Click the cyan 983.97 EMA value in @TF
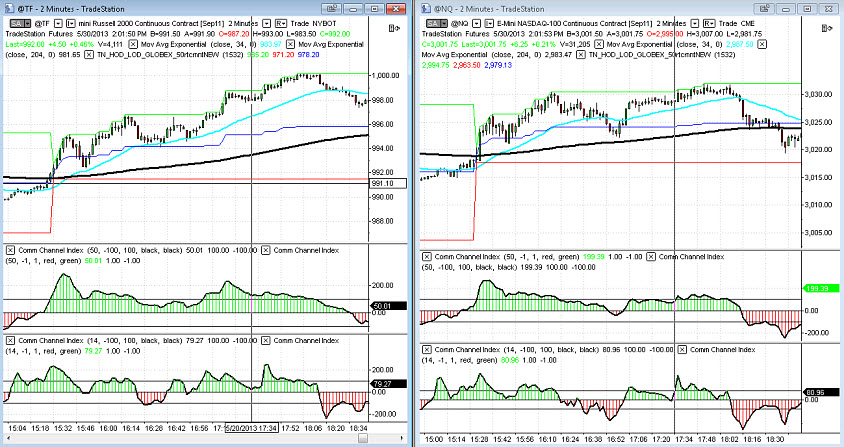 [x=270, y=44]
